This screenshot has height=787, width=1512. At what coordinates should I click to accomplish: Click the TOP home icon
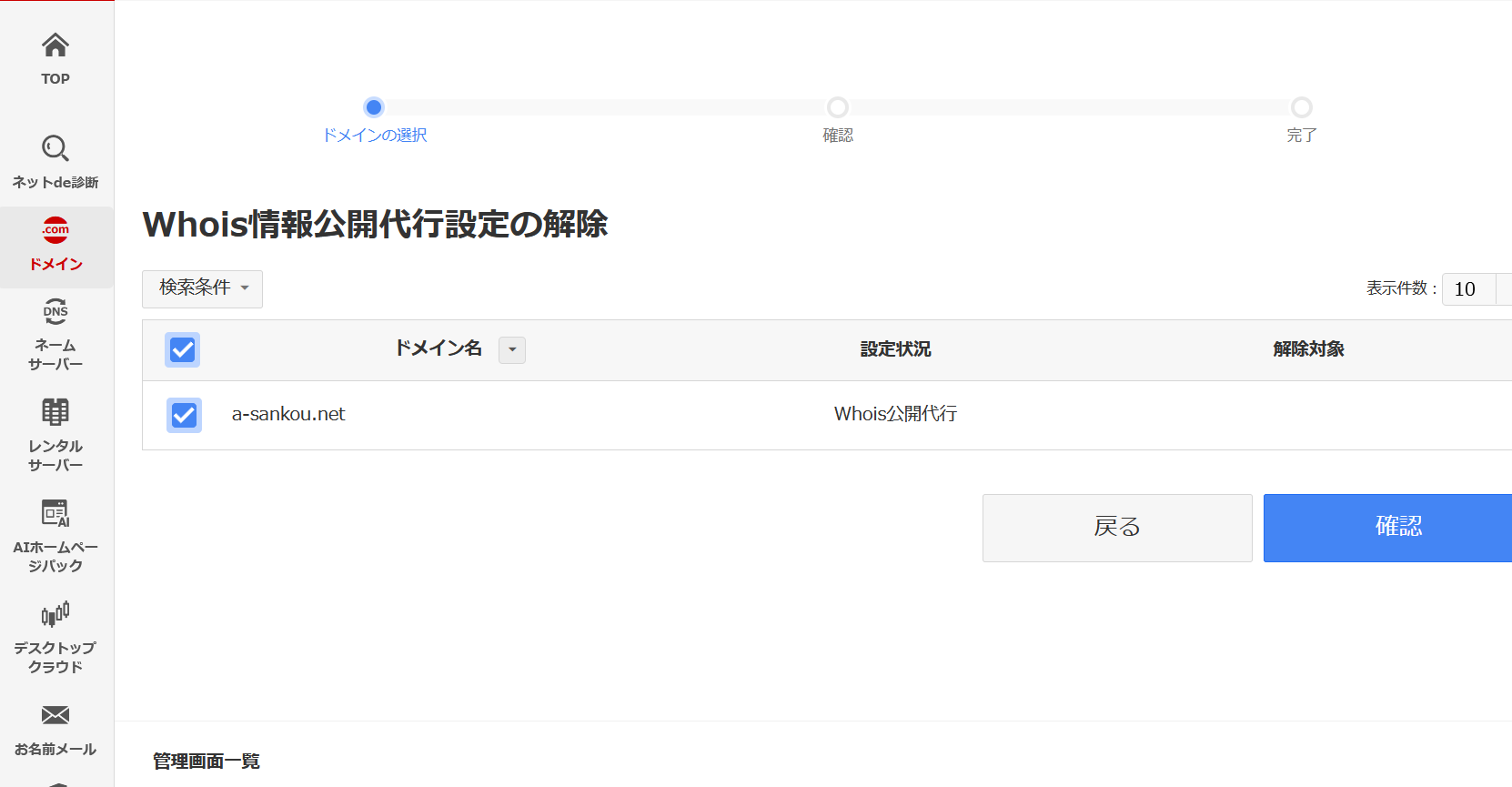tap(55, 45)
